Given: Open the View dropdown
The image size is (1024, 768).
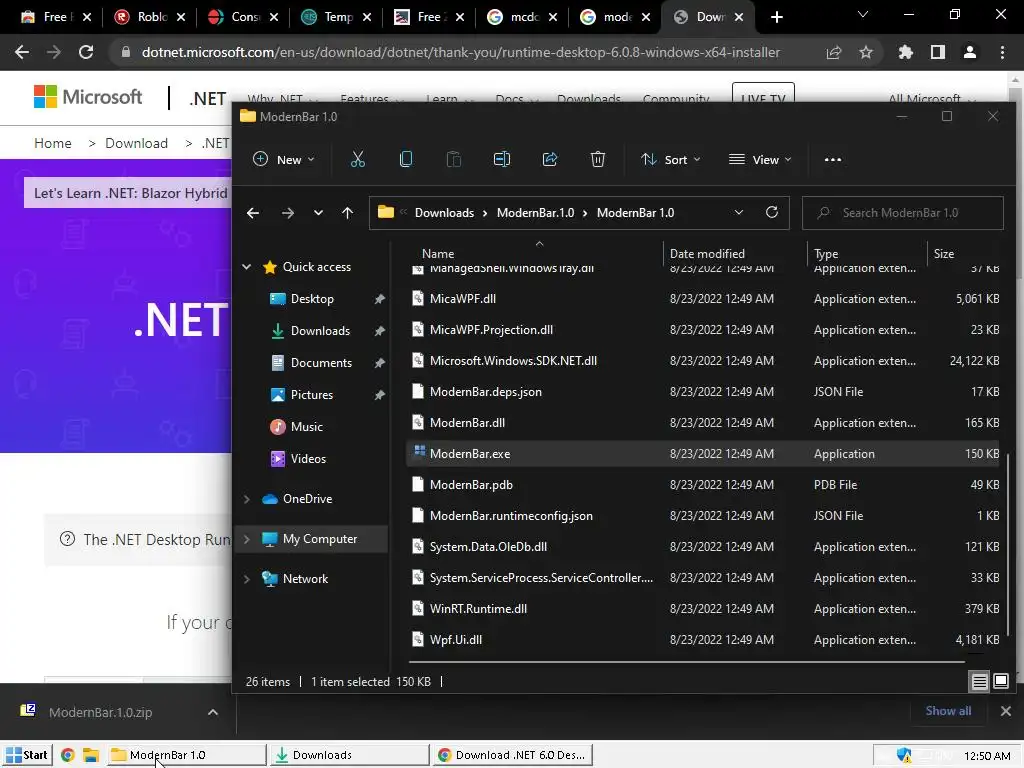Looking at the screenshot, I should pyautogui.click(x=760, y=159).
